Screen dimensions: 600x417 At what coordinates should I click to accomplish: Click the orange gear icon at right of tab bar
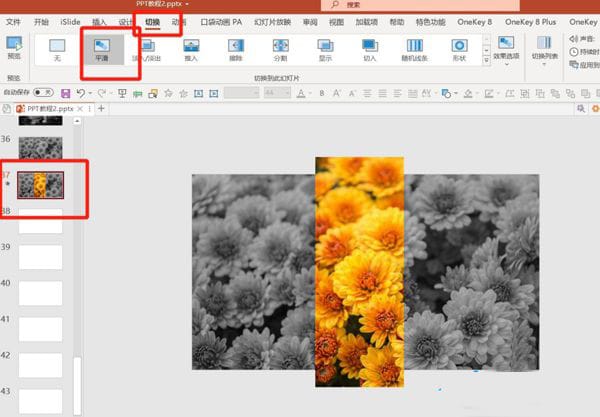point(596,109)
